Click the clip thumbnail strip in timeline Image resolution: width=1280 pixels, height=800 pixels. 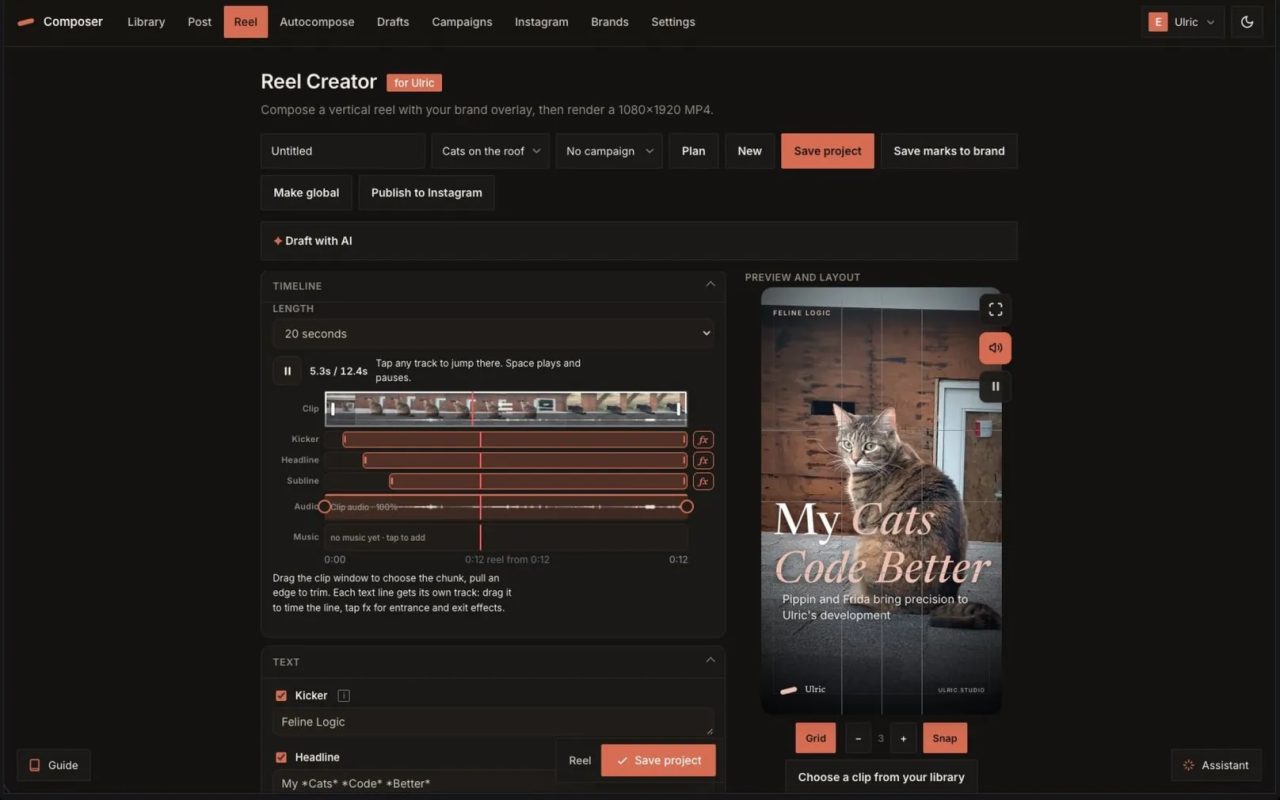pos(505,409)
